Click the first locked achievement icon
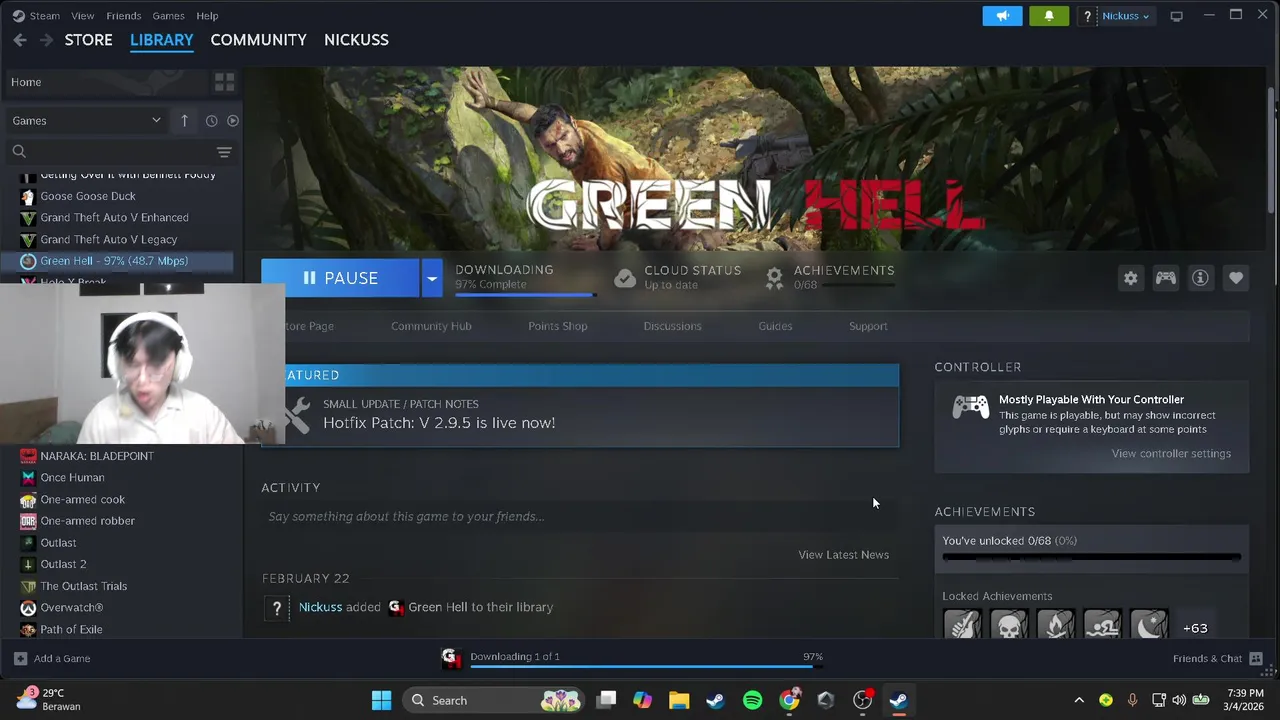 (962, 626)
